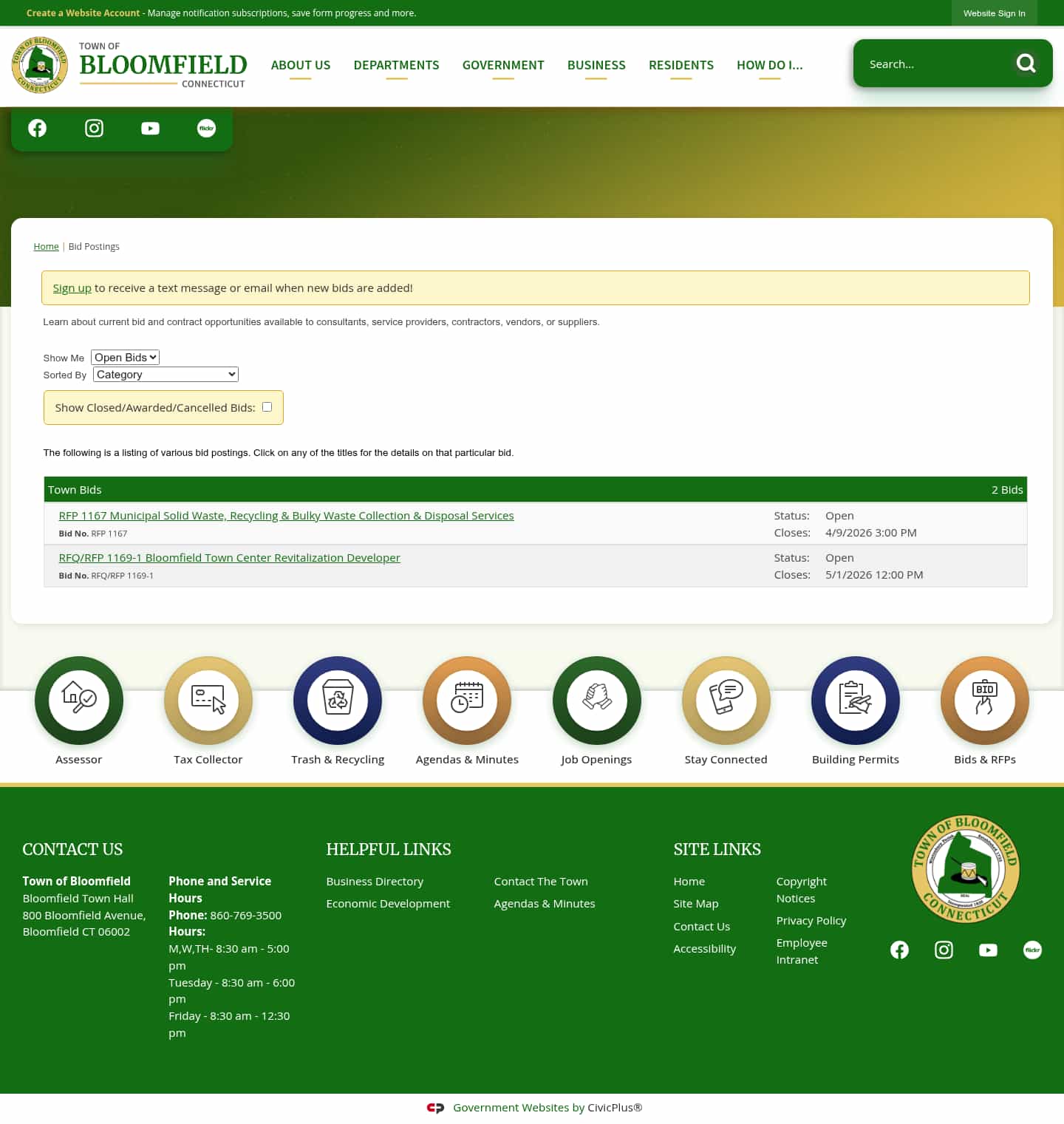The width and height of the screenshot is (1064, 1124).
Task: Open the Sorted By dropdown
Action: [x=165, y=374]
